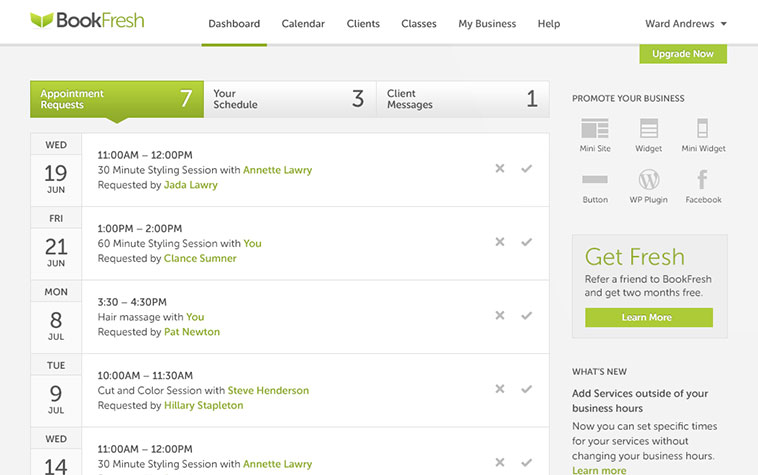Select the WP Plugin WordPress icon

click(x=648, y=180)
